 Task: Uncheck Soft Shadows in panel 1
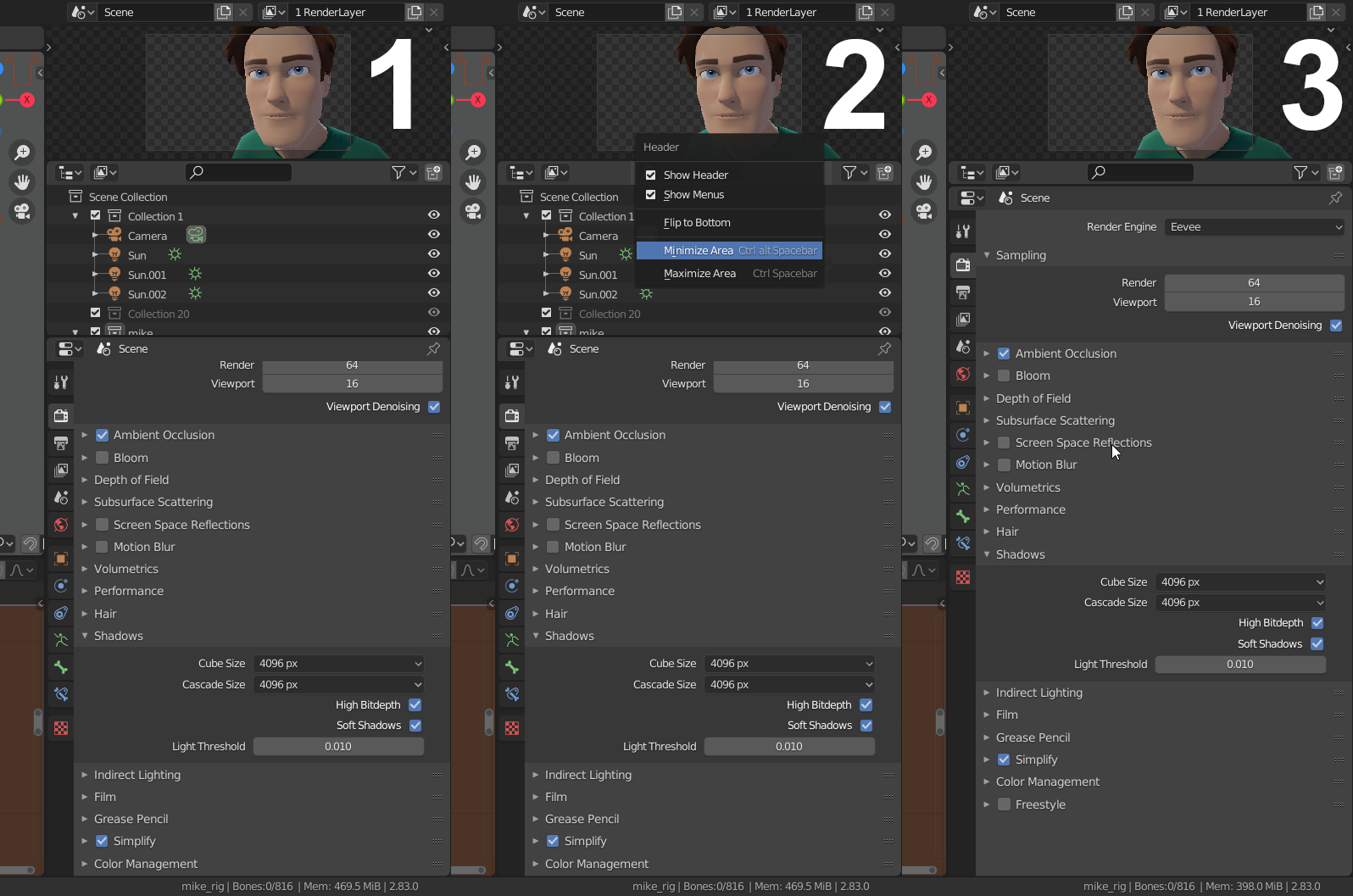(415, 726)
